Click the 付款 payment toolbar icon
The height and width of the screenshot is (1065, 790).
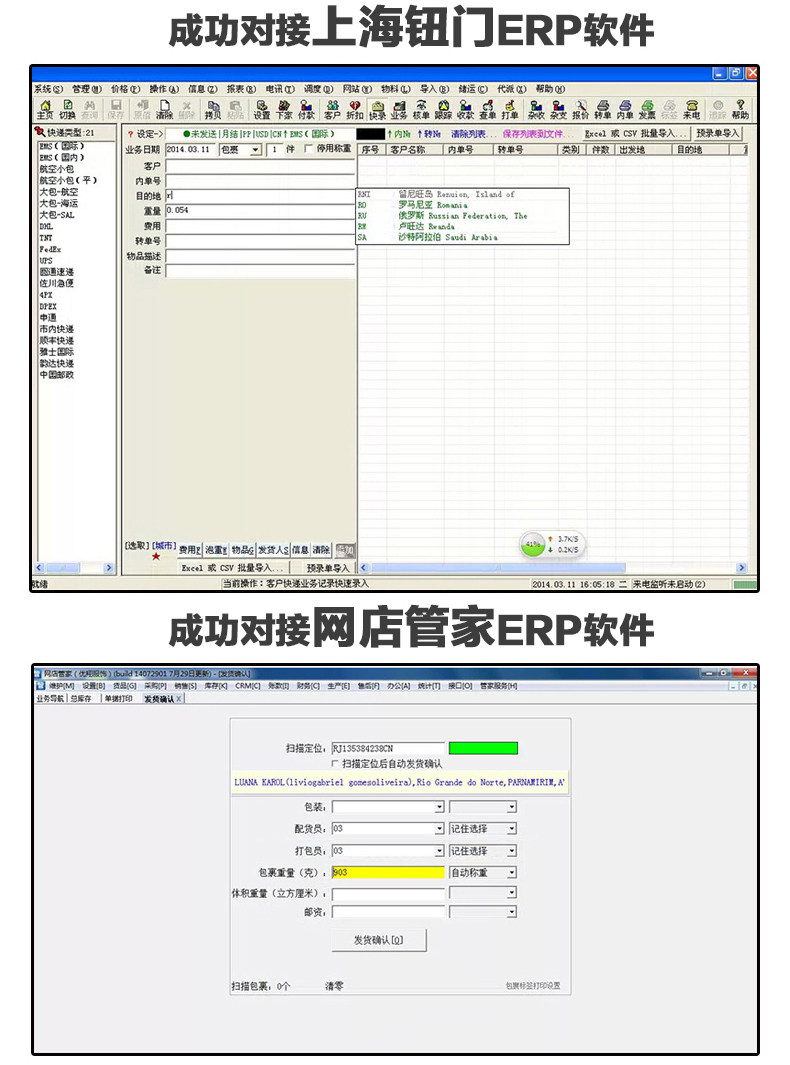pos(306,109)
